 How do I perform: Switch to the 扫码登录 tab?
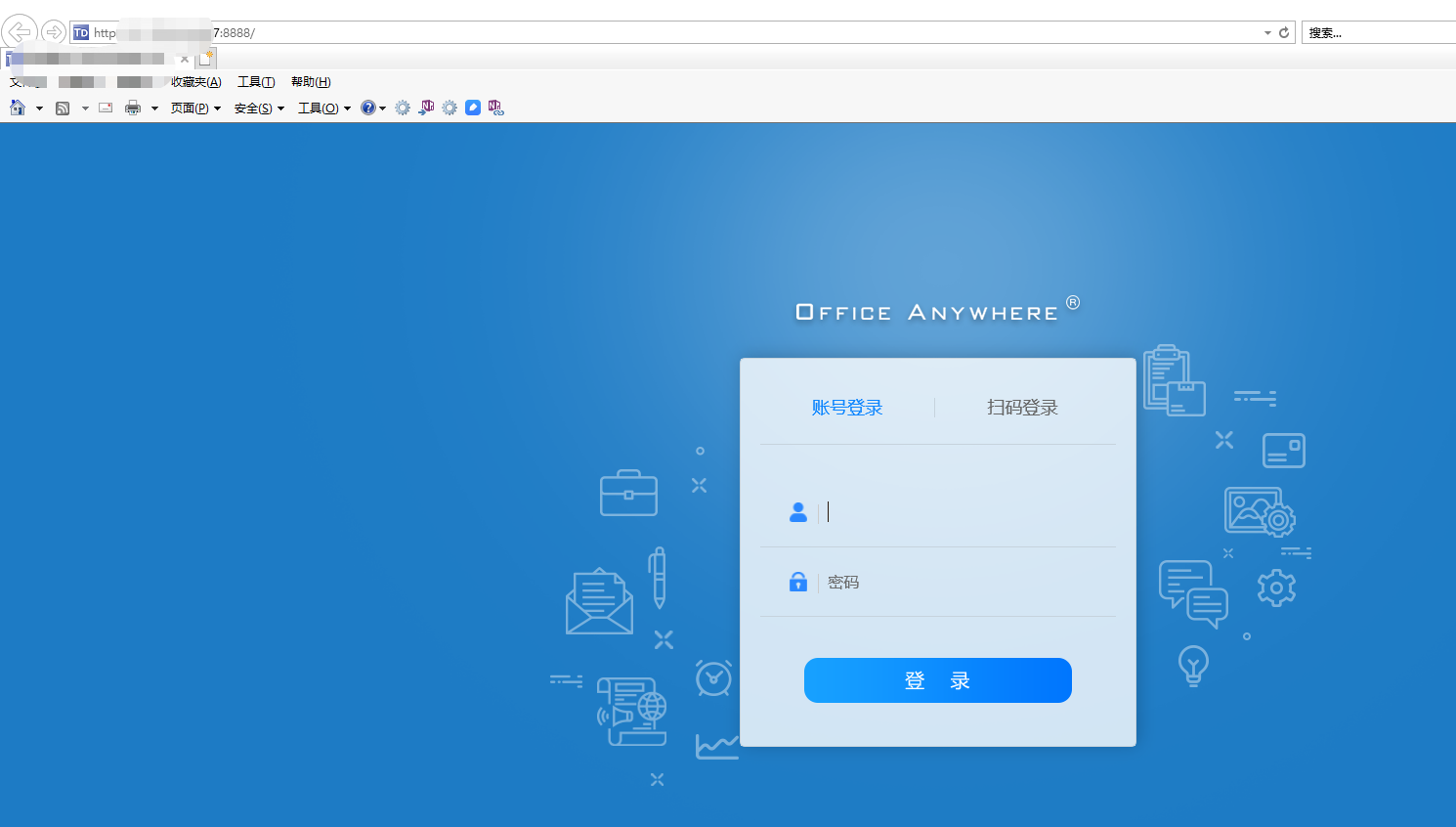point(1022,408)
